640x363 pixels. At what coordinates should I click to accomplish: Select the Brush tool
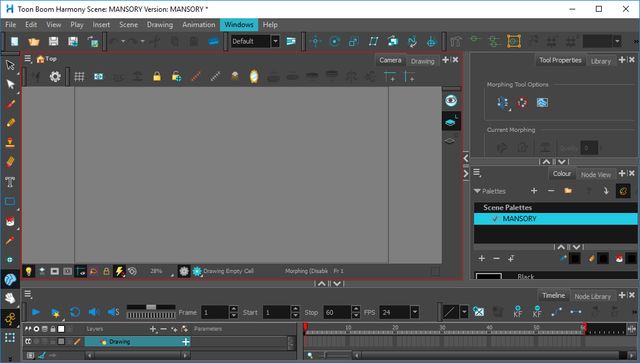point(10,104)
